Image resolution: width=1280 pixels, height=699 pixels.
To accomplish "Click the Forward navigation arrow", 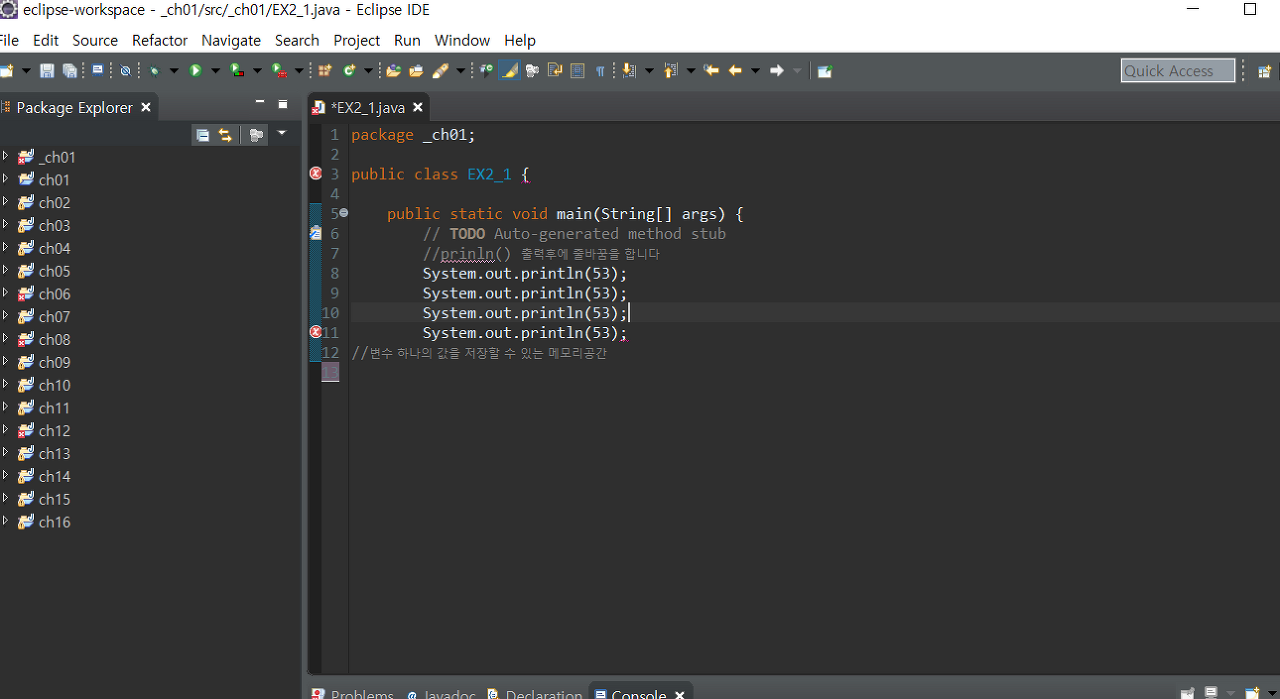I will pyautogui.click(x=777, y=71).
